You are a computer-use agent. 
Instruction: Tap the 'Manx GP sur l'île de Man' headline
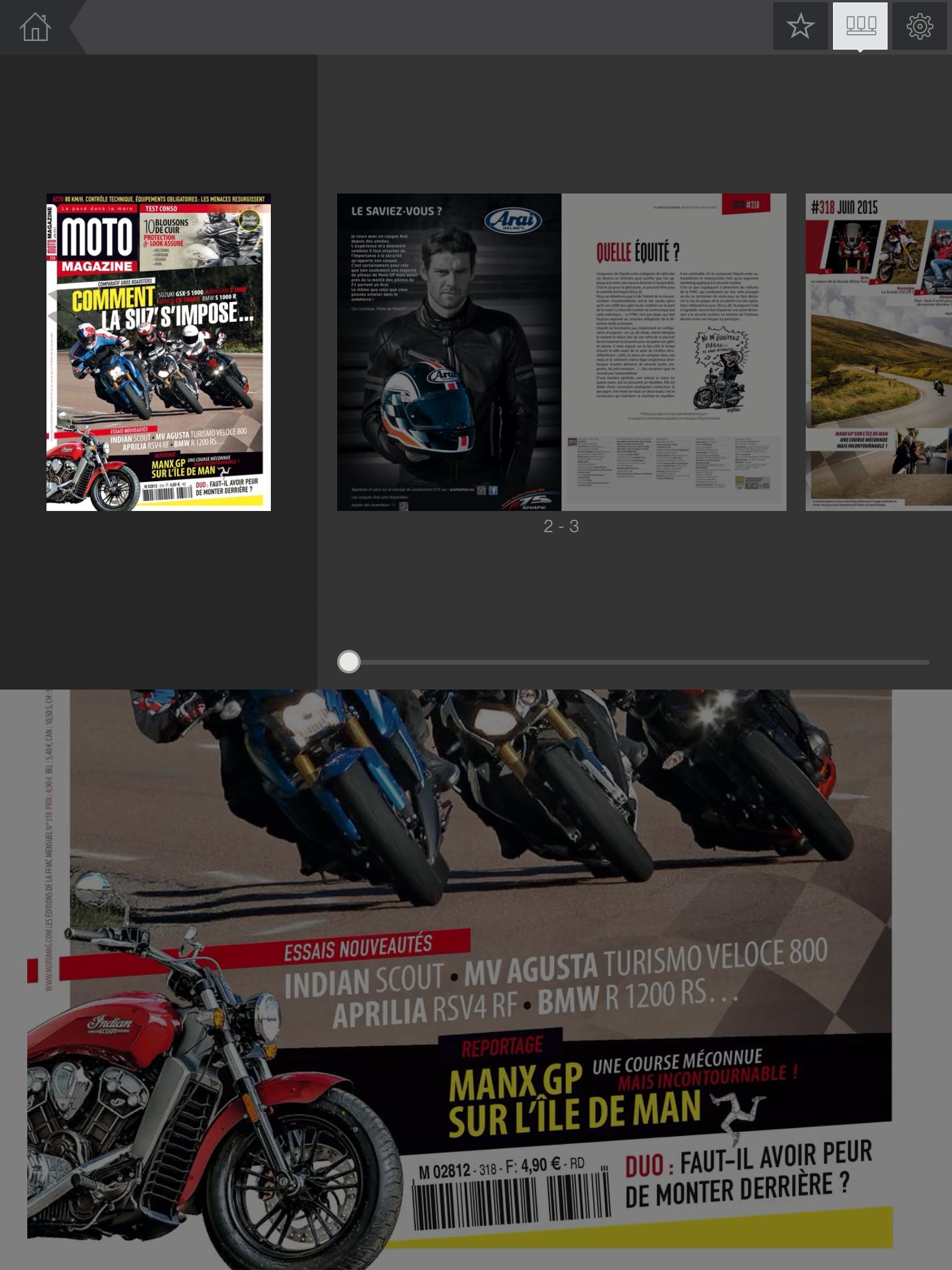click(x=573, y=1099)
